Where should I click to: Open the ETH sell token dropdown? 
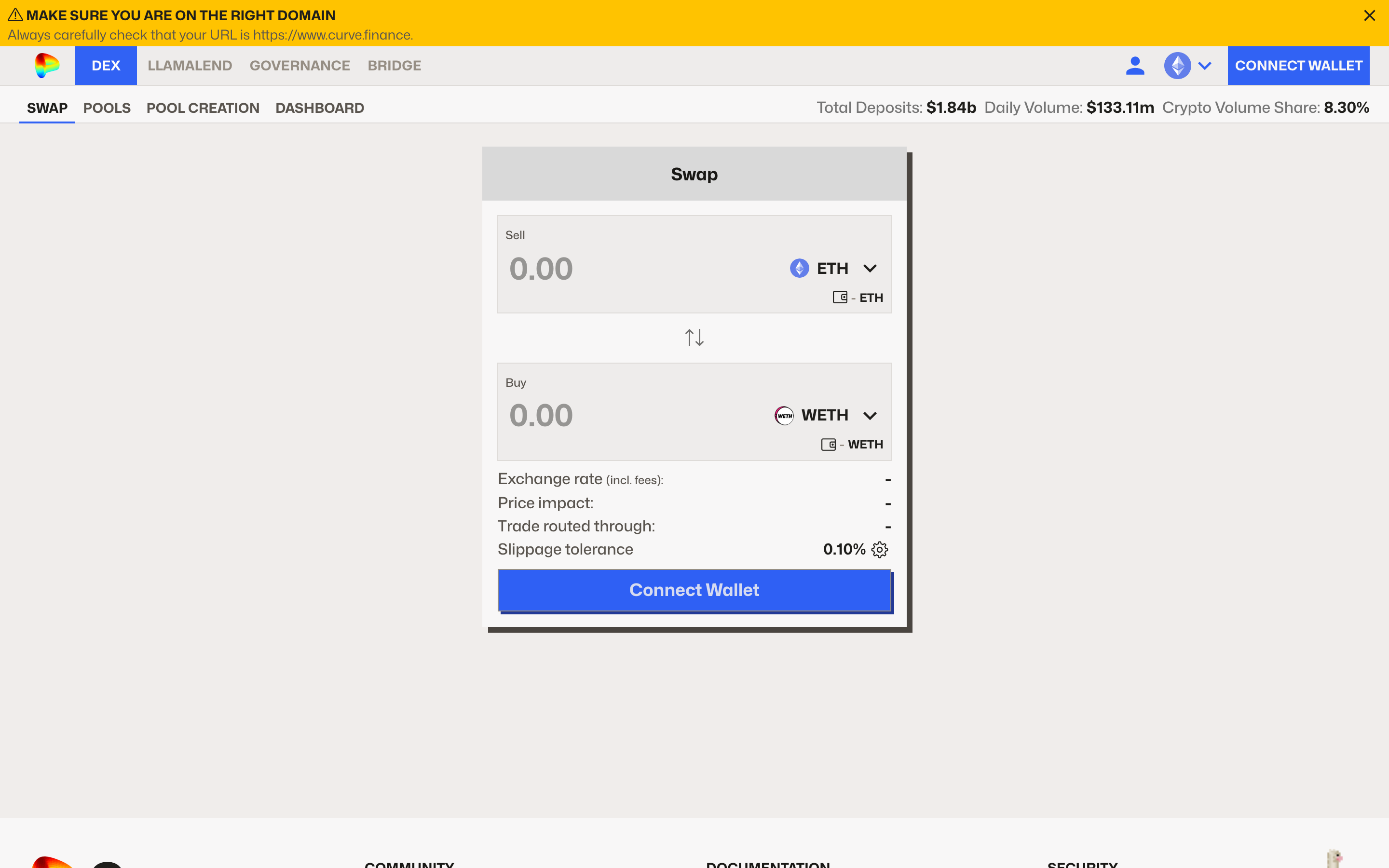point(870,268)
